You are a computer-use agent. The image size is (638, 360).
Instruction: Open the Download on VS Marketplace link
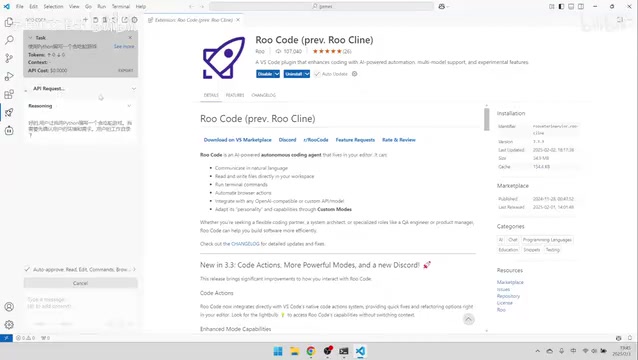click(x=238, y=140)
